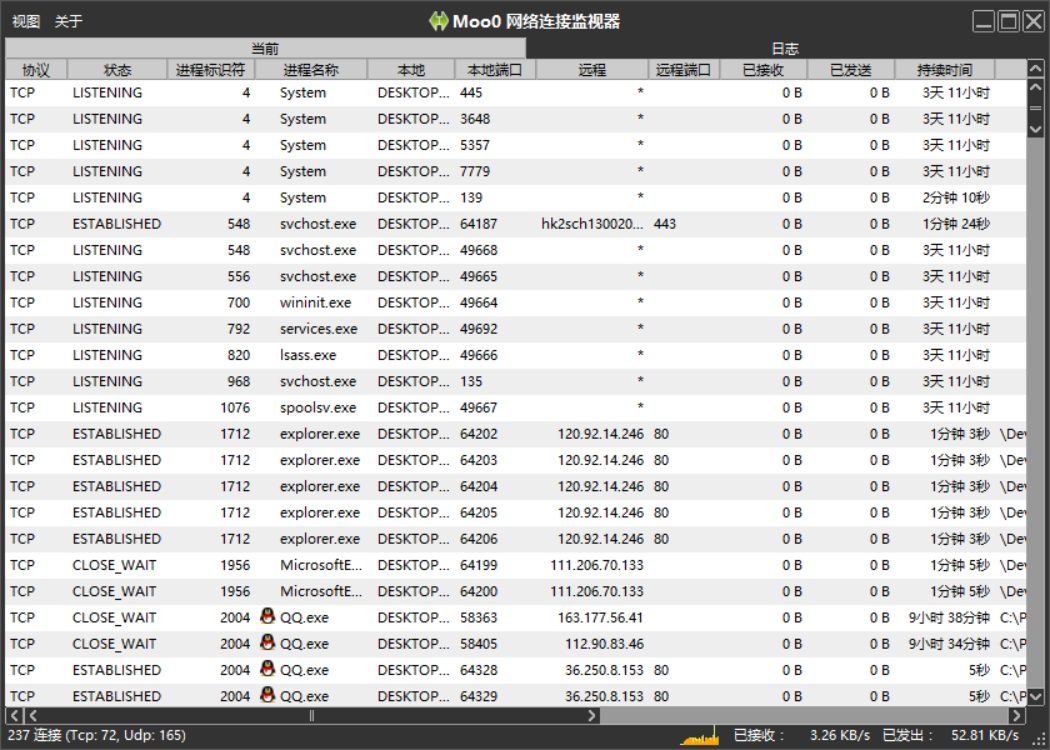Select System row with port 5357
Screen dimensions: 1050x750
tap(516, 145)
